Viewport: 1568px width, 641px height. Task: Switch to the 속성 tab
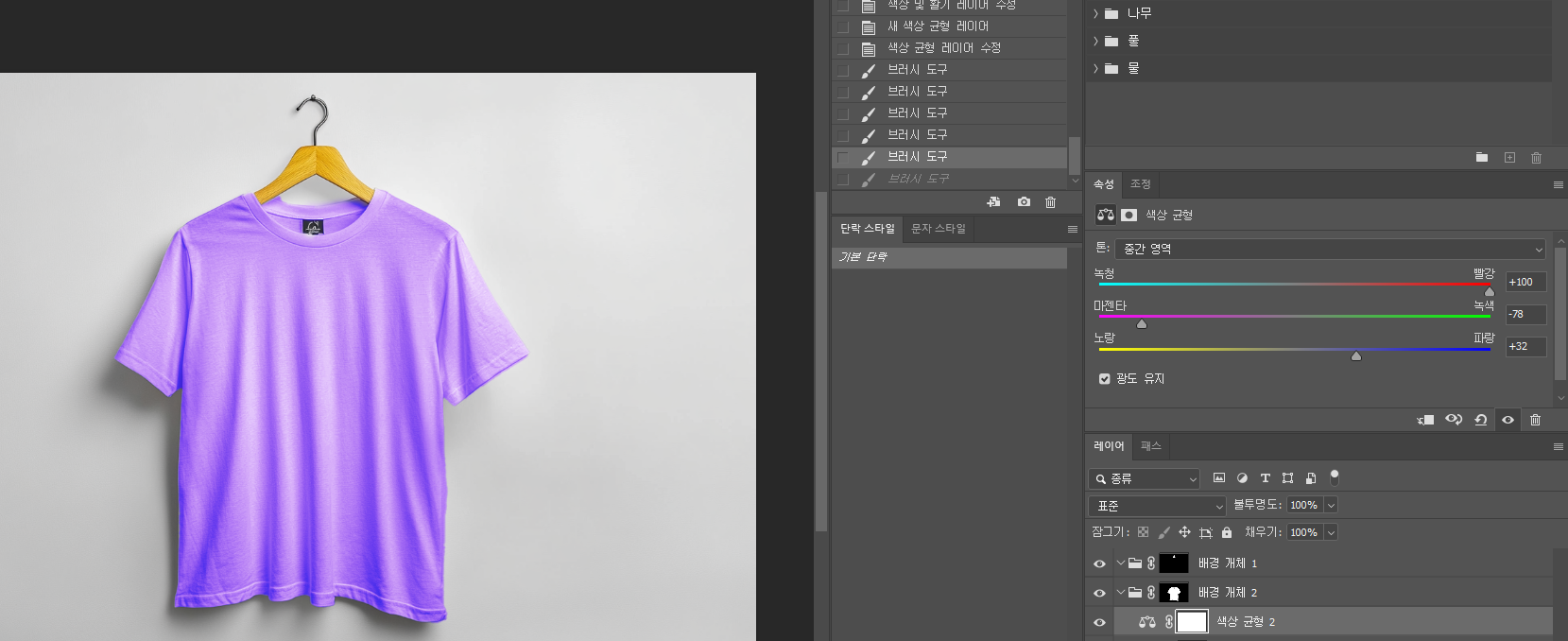1104,184
